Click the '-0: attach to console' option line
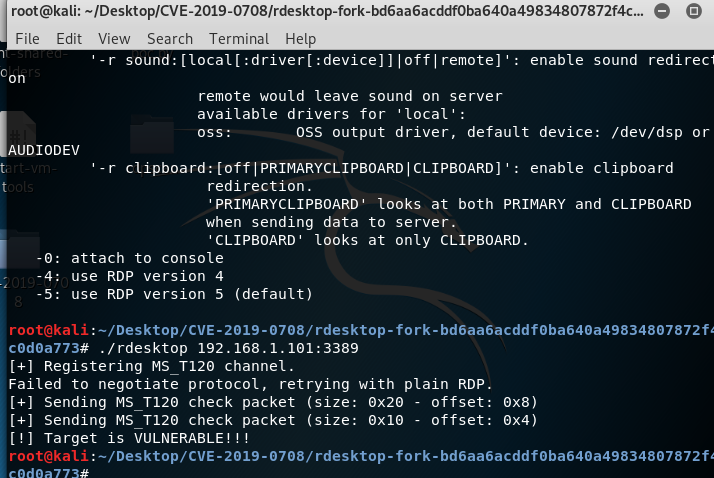The height and width of the screenshot is (478, 714). 130,259
